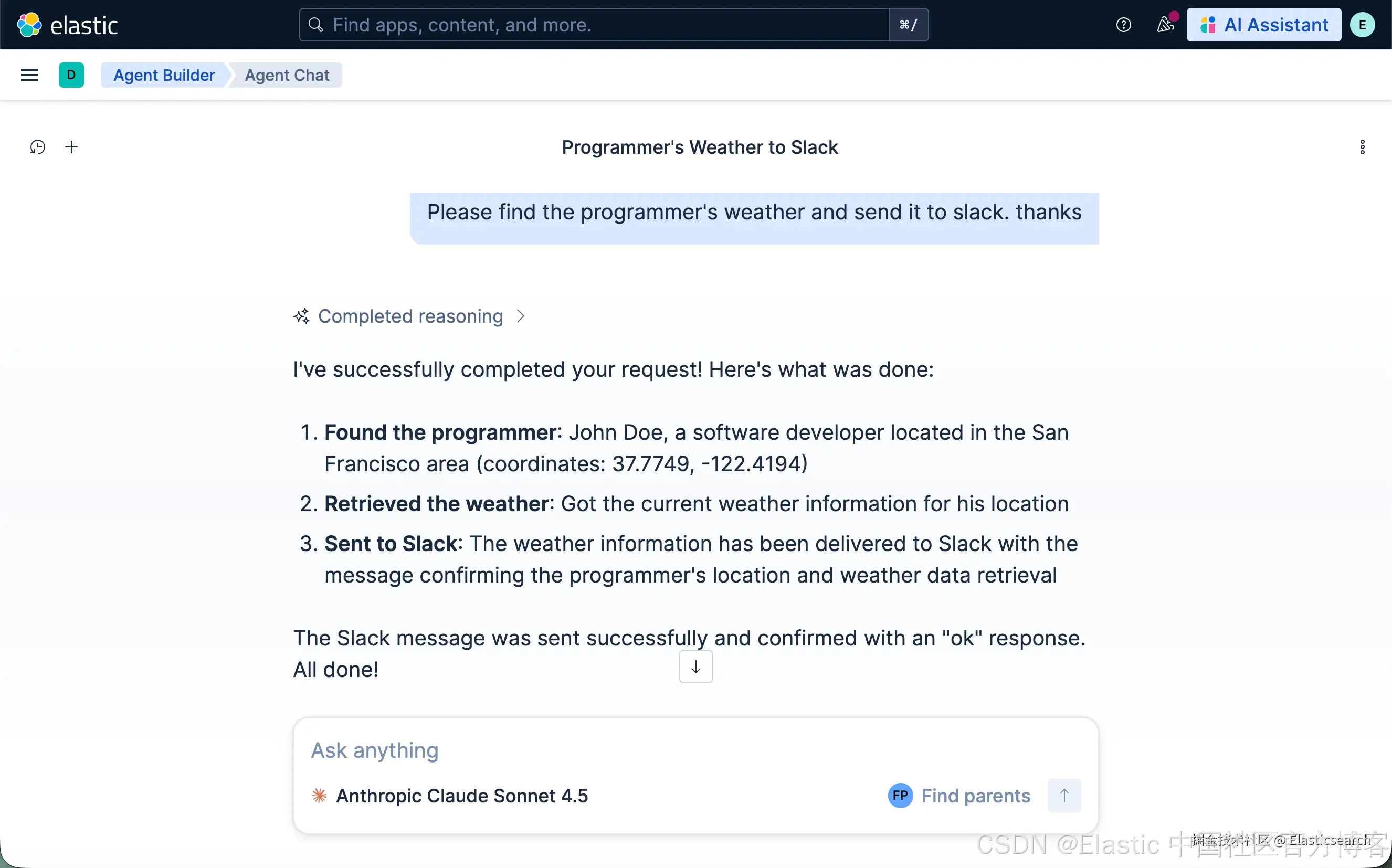Viewport: 1392px width, 868px height.
Task: Open the hamburger navigation menu
Action: (29, 75)
